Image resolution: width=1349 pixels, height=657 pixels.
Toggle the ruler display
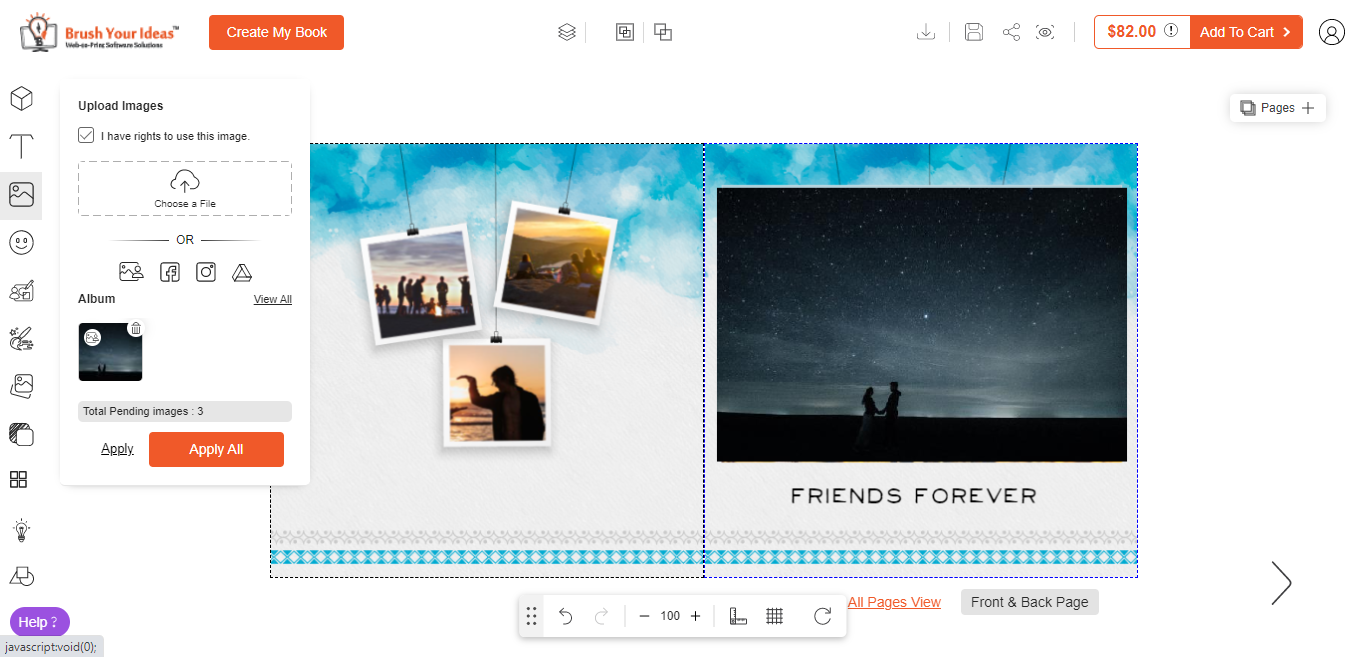(x=737, y=616)
